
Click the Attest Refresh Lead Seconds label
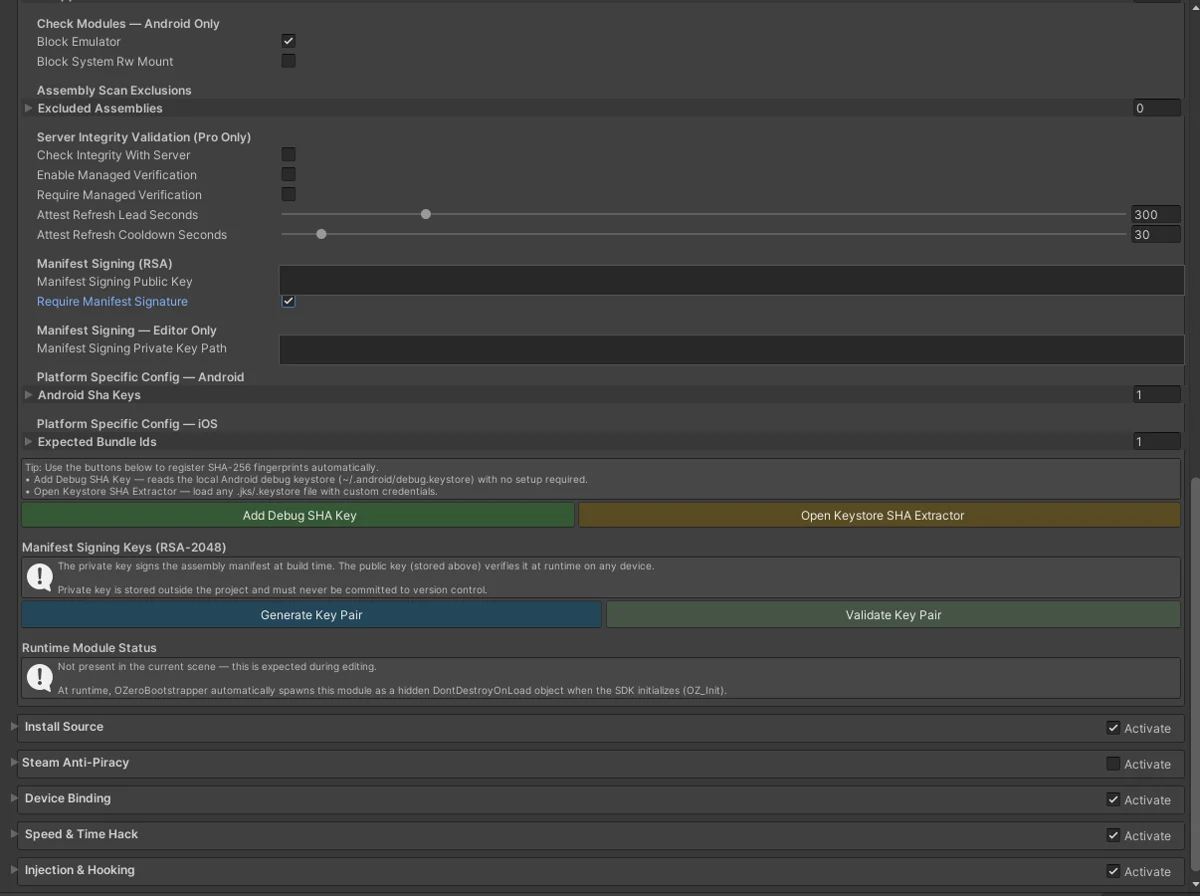point(117,215)
